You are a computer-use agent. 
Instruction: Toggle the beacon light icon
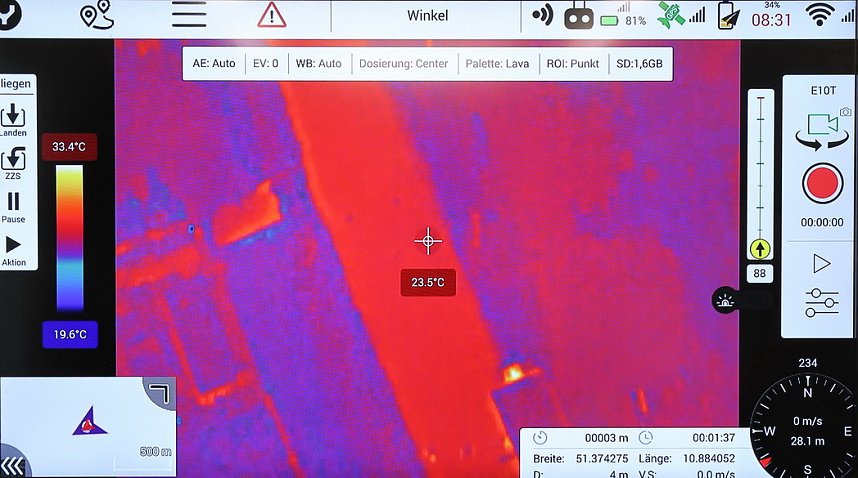(x=725, y=300)
